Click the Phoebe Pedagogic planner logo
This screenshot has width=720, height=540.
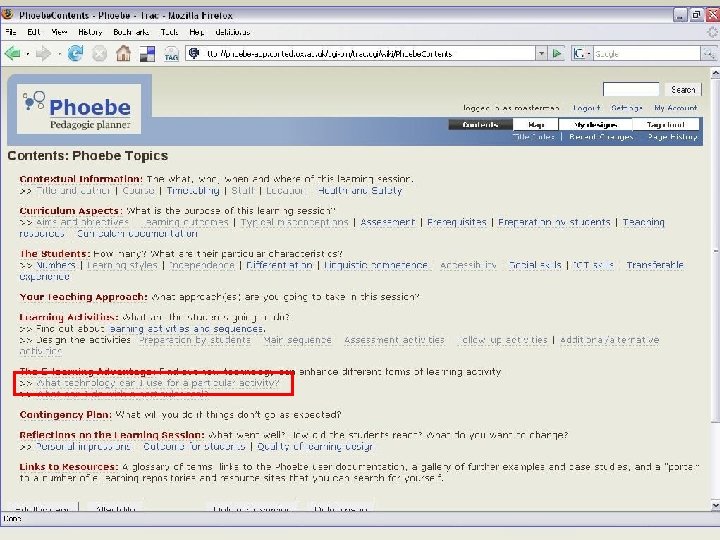pyautogui.click(x=79, y=109)
